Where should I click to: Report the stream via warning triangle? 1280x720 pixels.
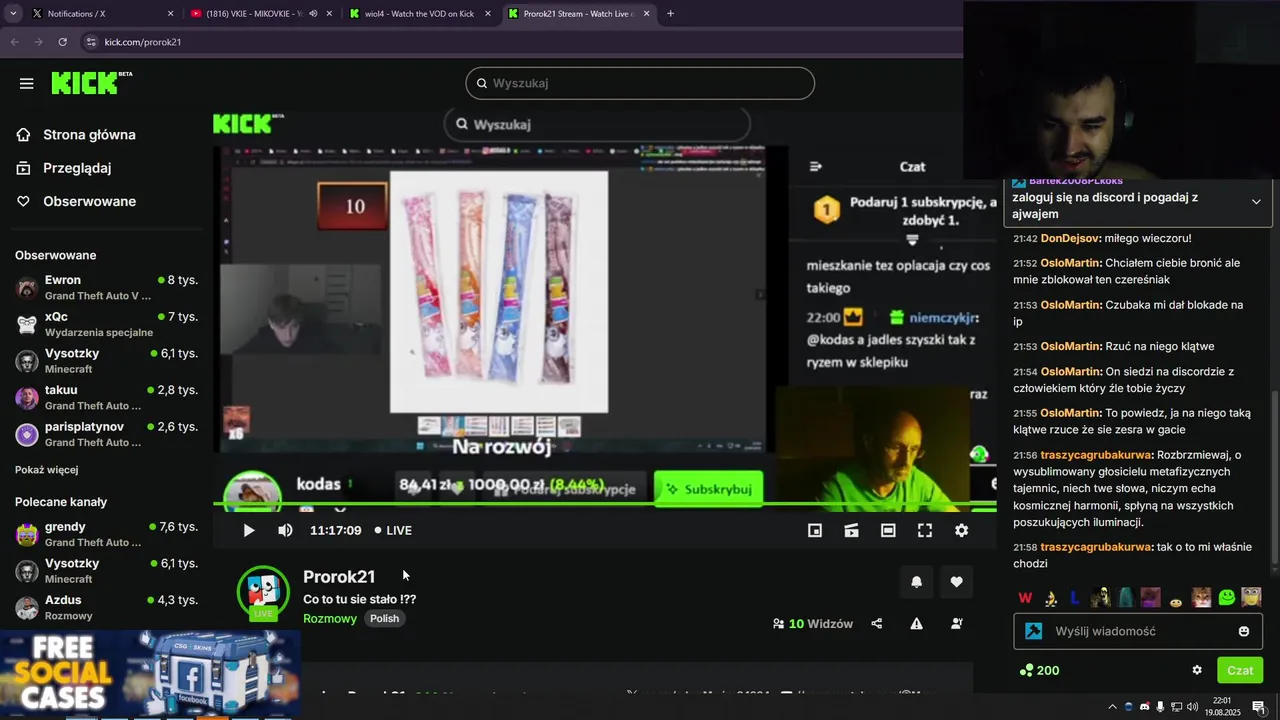click(916, 624)
